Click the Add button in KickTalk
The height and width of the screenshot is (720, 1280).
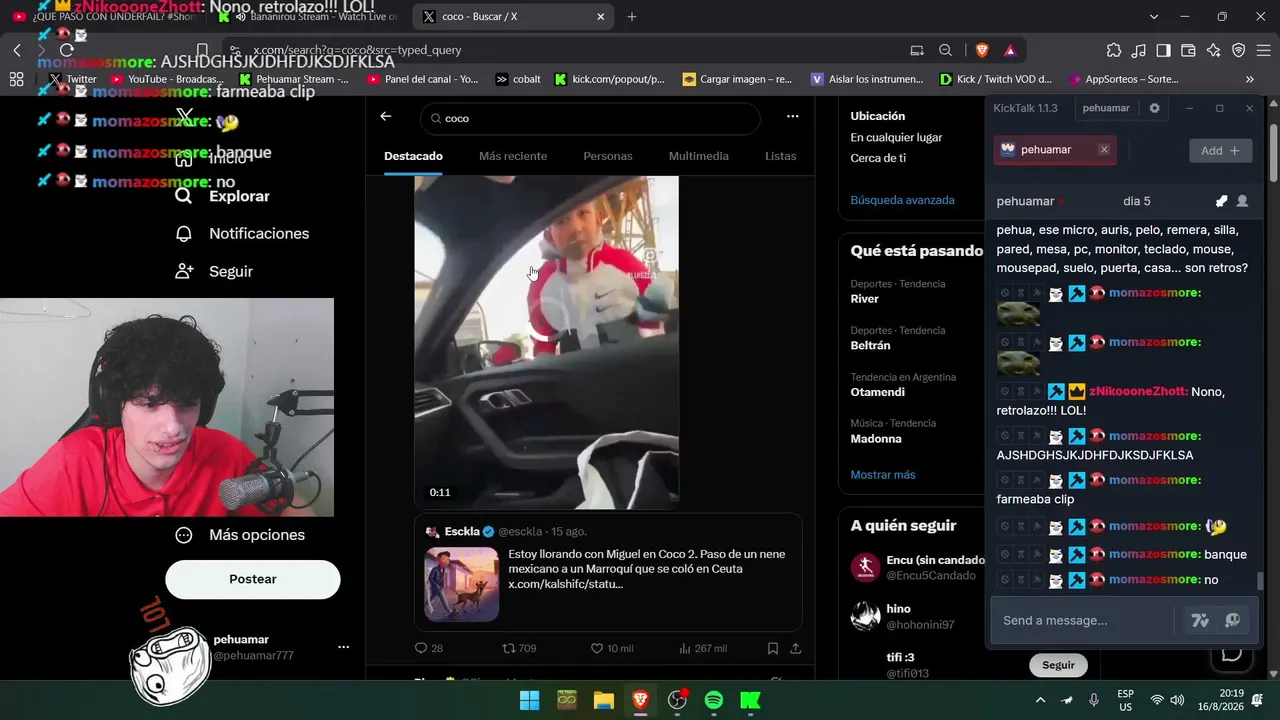pos(1221,150)
